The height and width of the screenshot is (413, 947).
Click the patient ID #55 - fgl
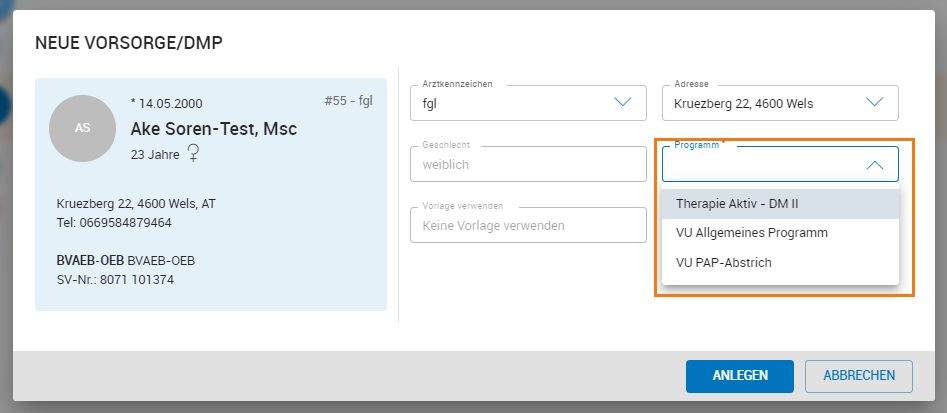click(348, 101)
